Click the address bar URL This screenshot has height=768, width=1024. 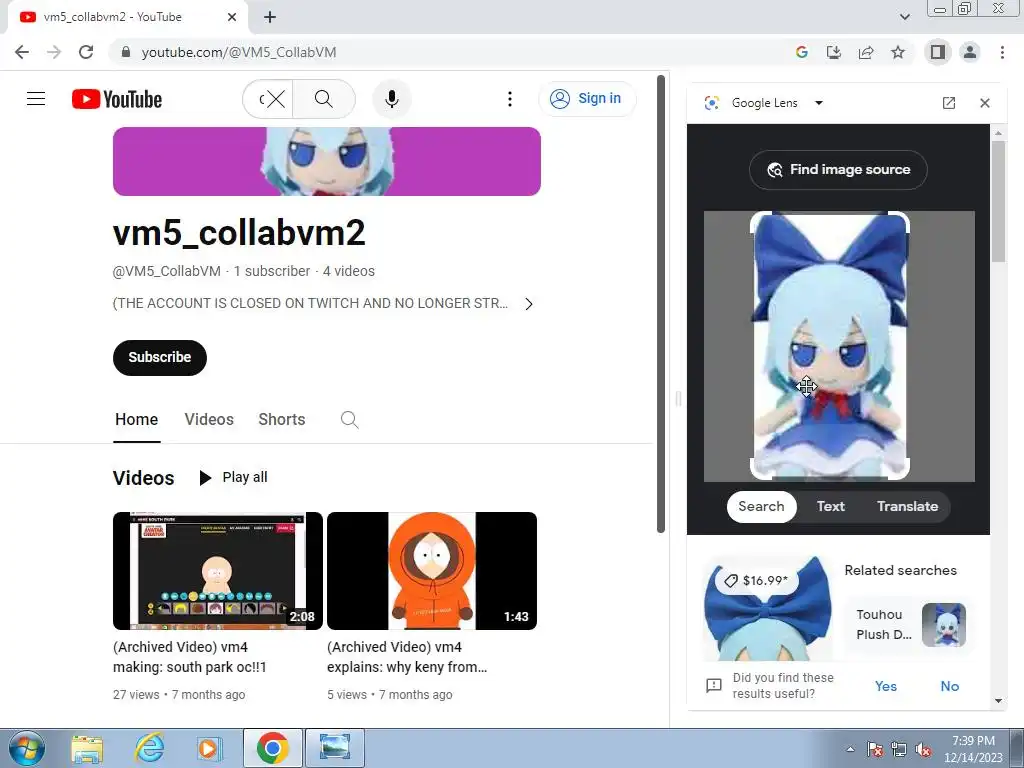coord(239,52)
